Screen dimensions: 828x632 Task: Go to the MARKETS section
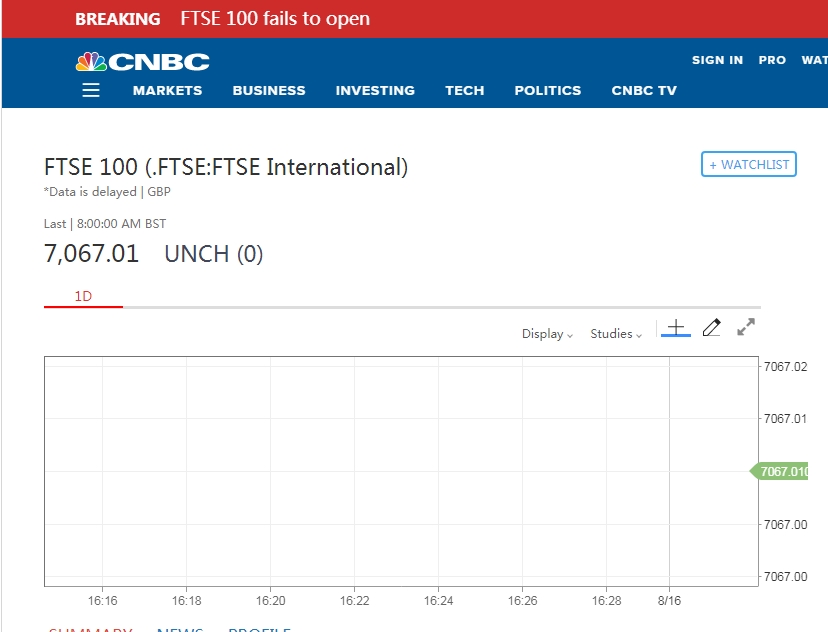pos(167,90)
